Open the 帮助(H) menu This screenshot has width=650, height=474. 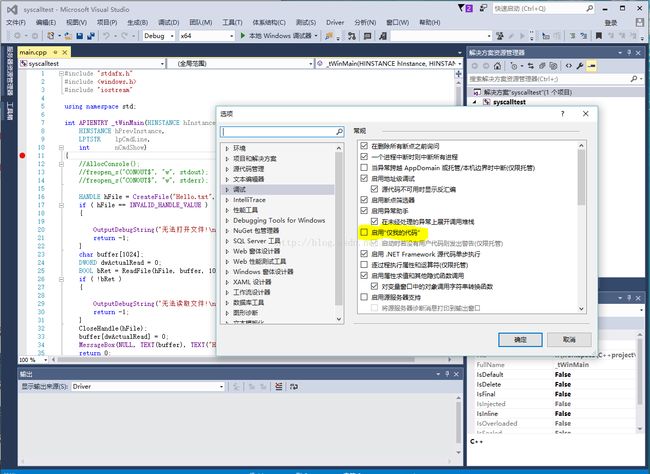[429, 22]
